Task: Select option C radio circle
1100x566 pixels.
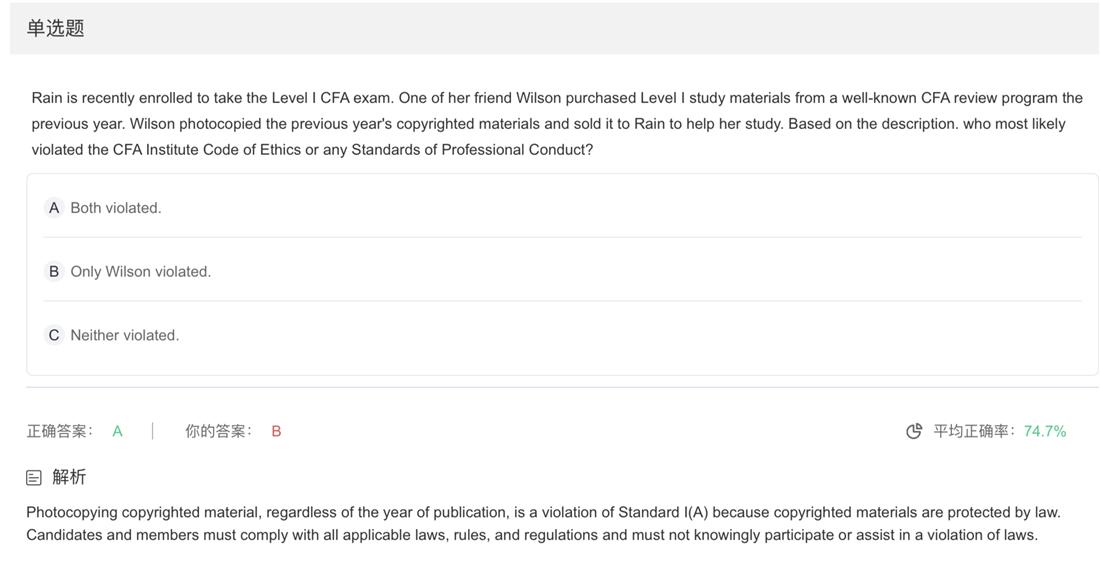Action: pyautogui.click(x=54, y=335)
